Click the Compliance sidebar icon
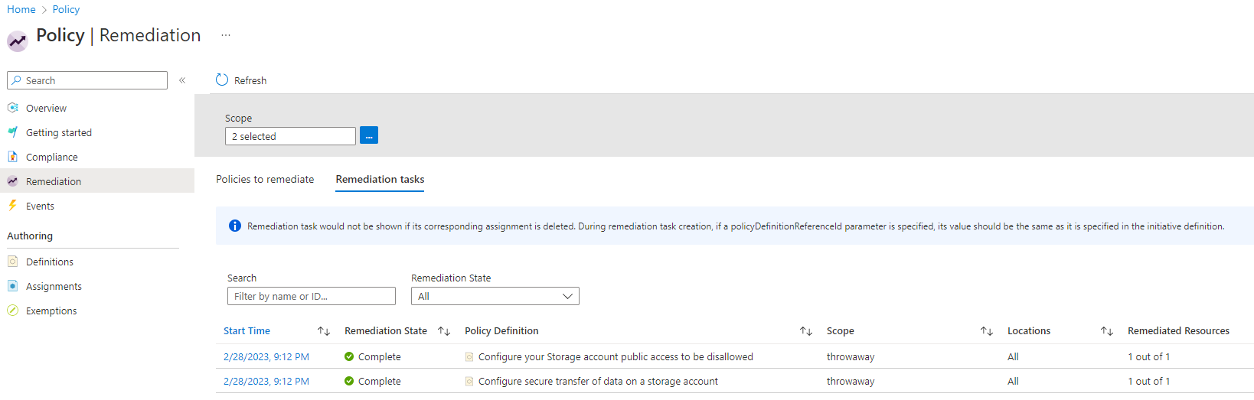 [13, 157]
